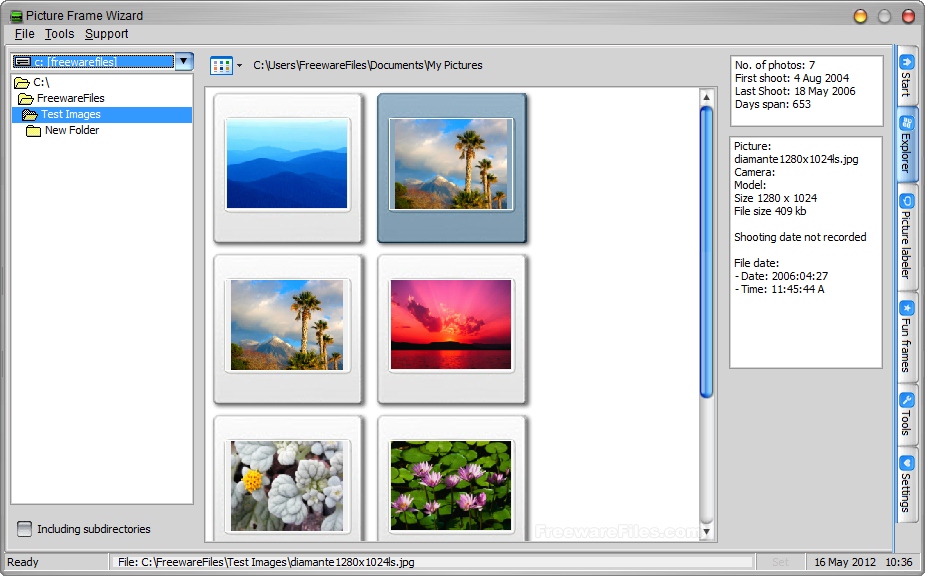Enable Including subdirectories checkbox

pos(24,529)
